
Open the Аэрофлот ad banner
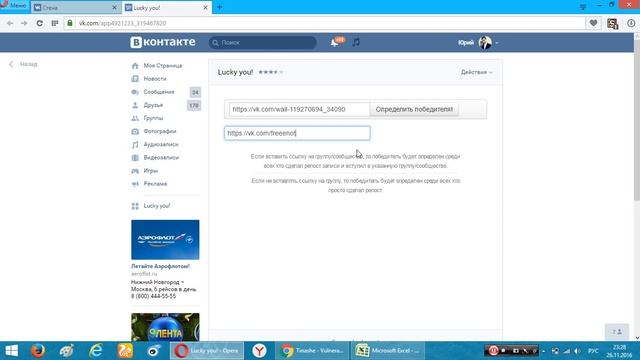pos(165,240)
